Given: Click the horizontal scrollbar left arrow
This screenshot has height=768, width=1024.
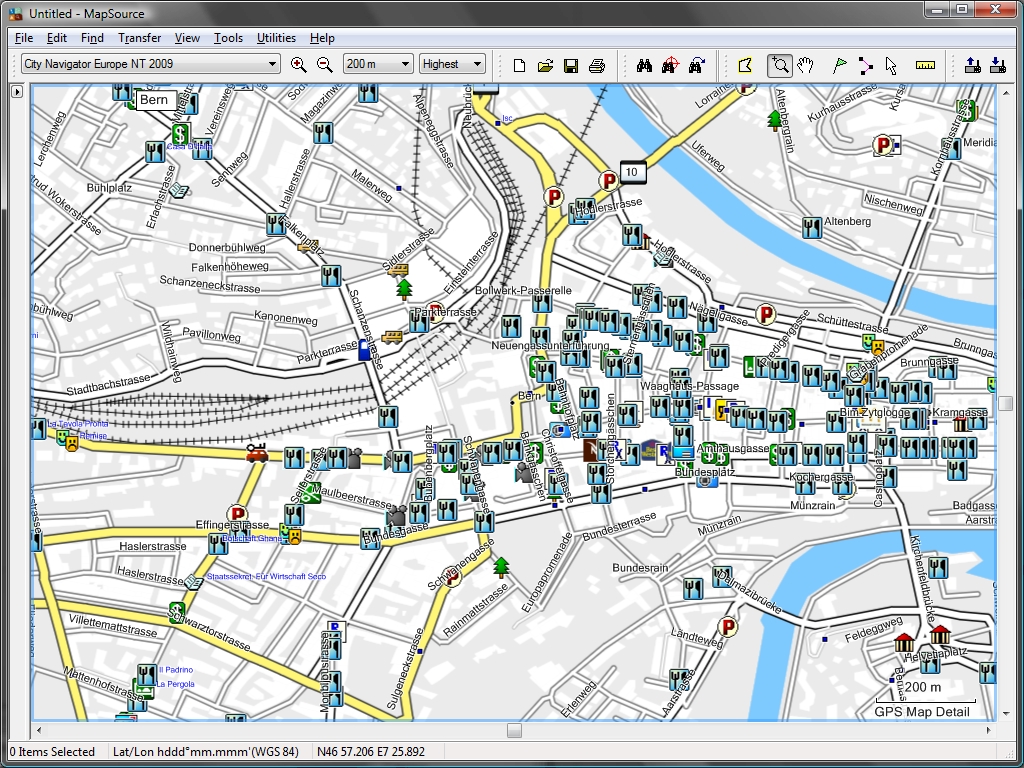Looking at the screenshot, I should click(x=39, y=730).
